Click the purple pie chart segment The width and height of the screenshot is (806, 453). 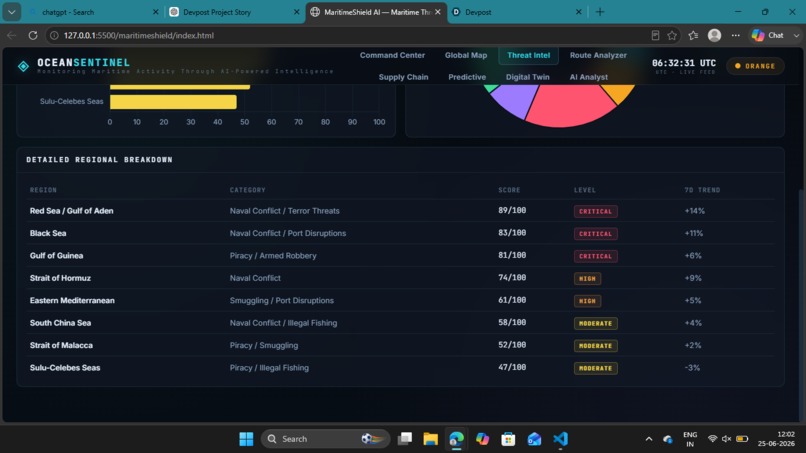tap(514, 99)
